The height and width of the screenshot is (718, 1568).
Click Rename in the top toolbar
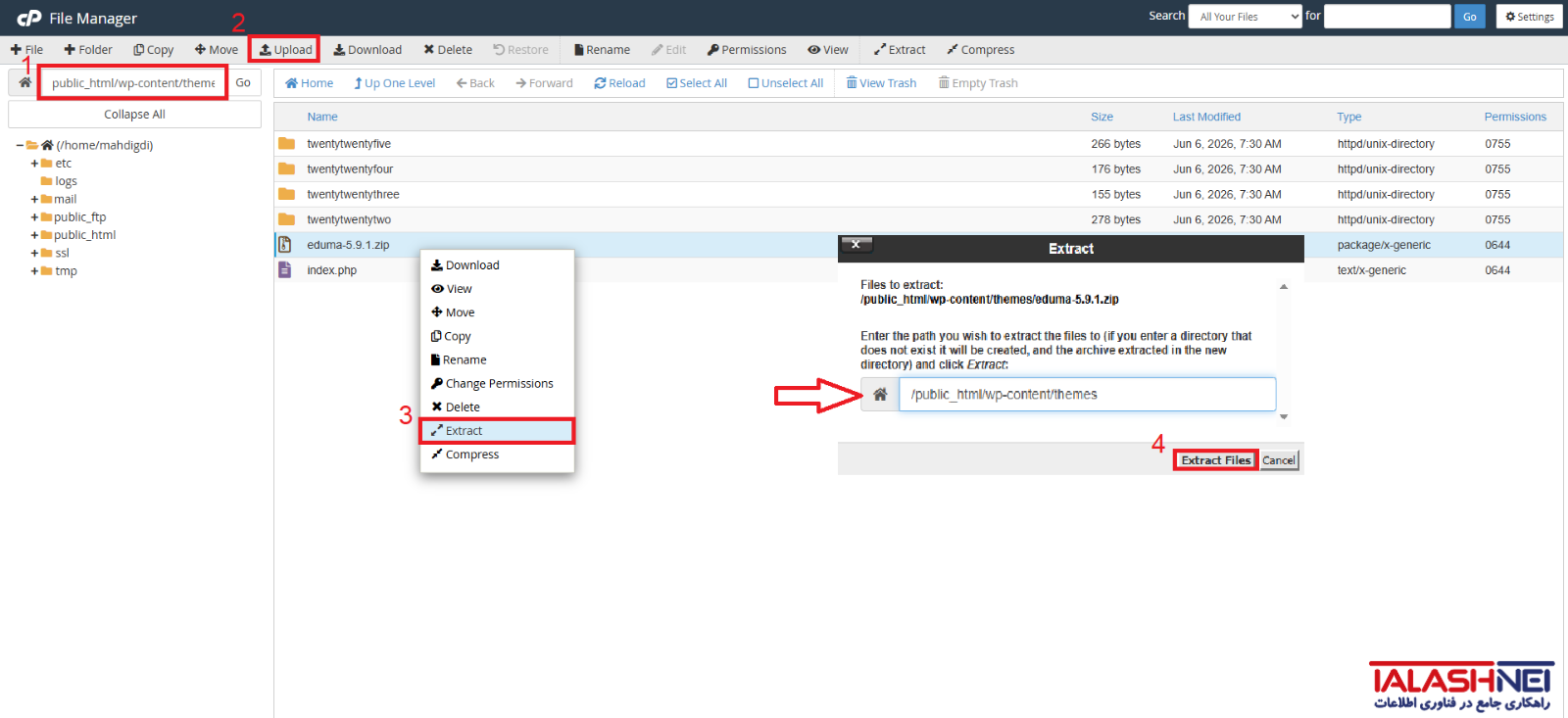pyautogui.click(x=602, y=50)
